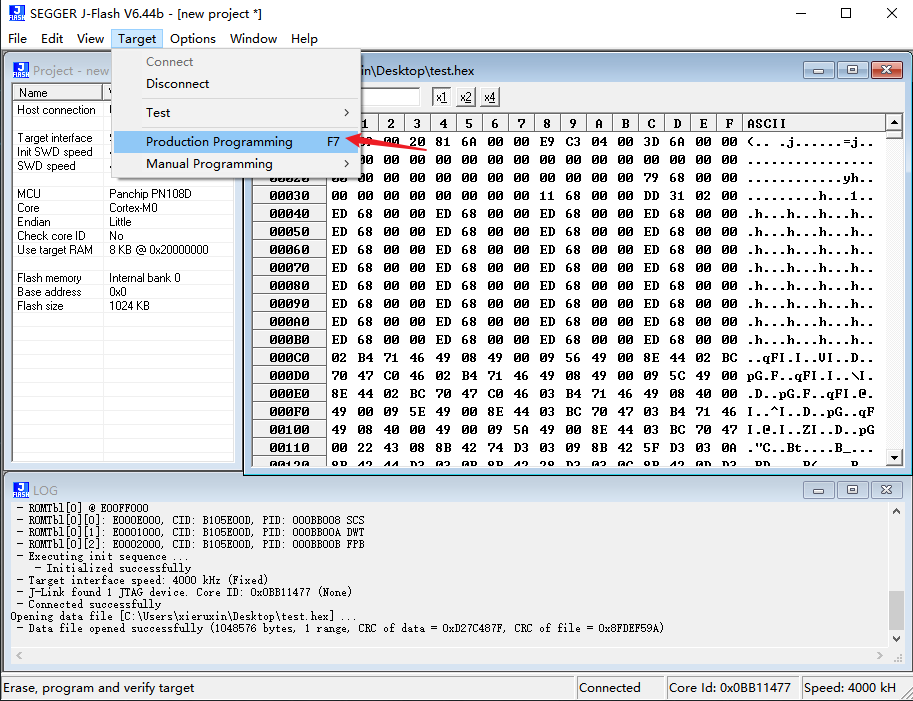Click the Core Id 0x0BB11477 status field
This screenshot has height=701, width=913.
point(732,688)
